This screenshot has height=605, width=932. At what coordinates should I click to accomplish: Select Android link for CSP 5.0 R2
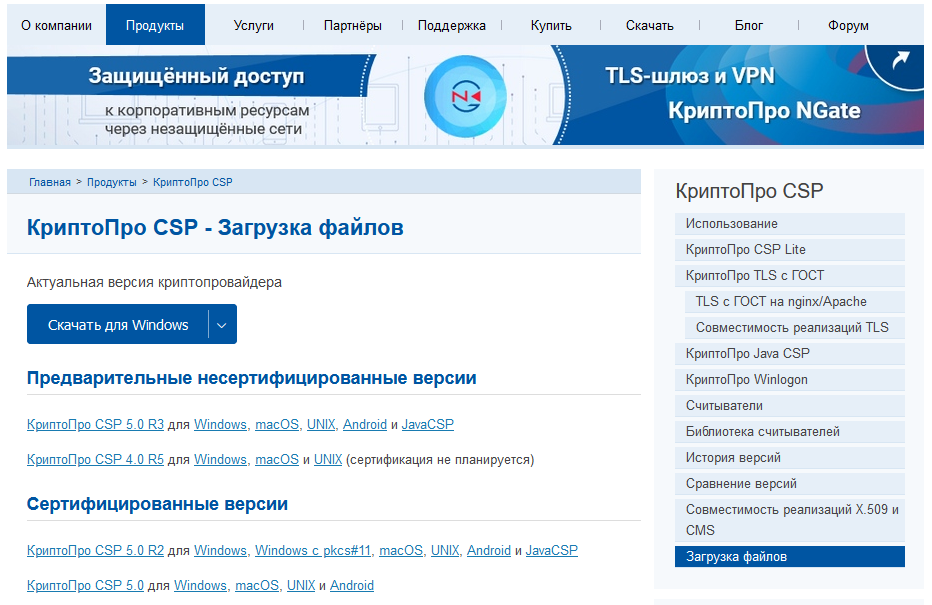(x=489, y=550)
